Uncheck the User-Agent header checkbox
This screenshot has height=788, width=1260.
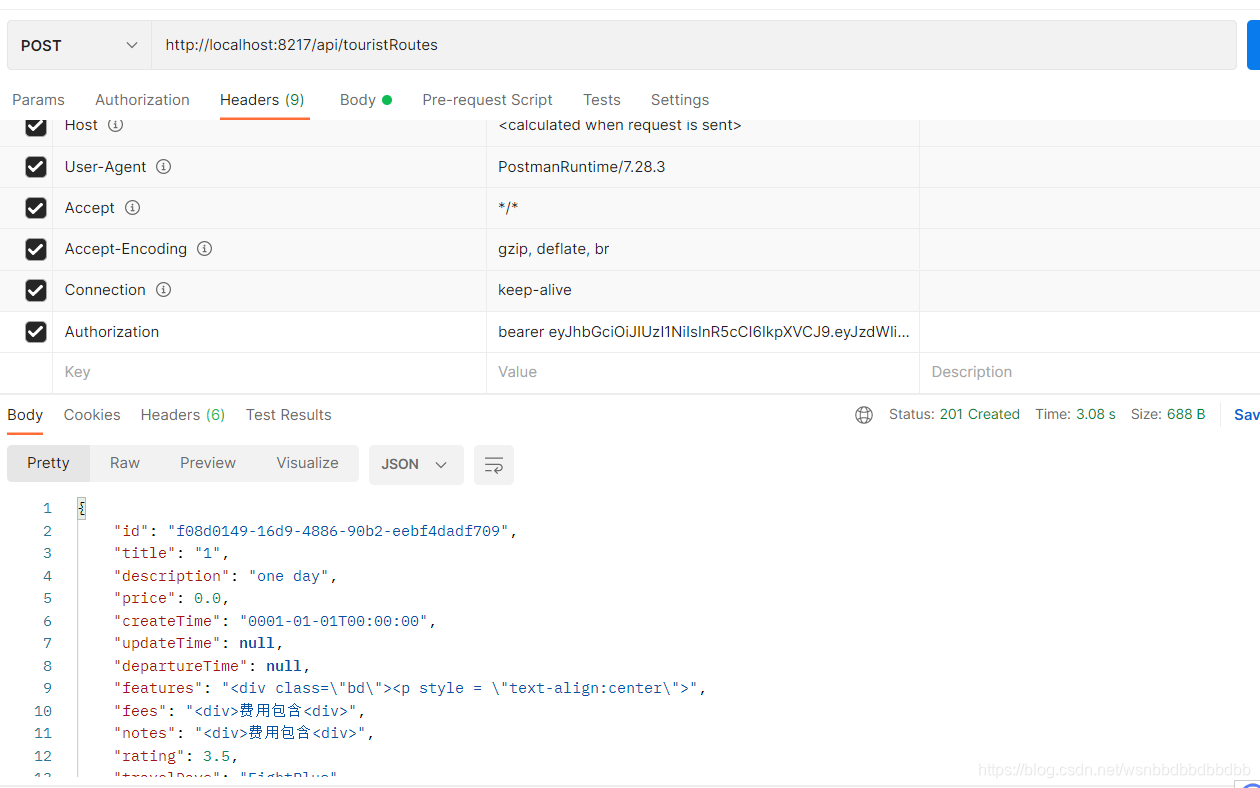click(36, 167)
